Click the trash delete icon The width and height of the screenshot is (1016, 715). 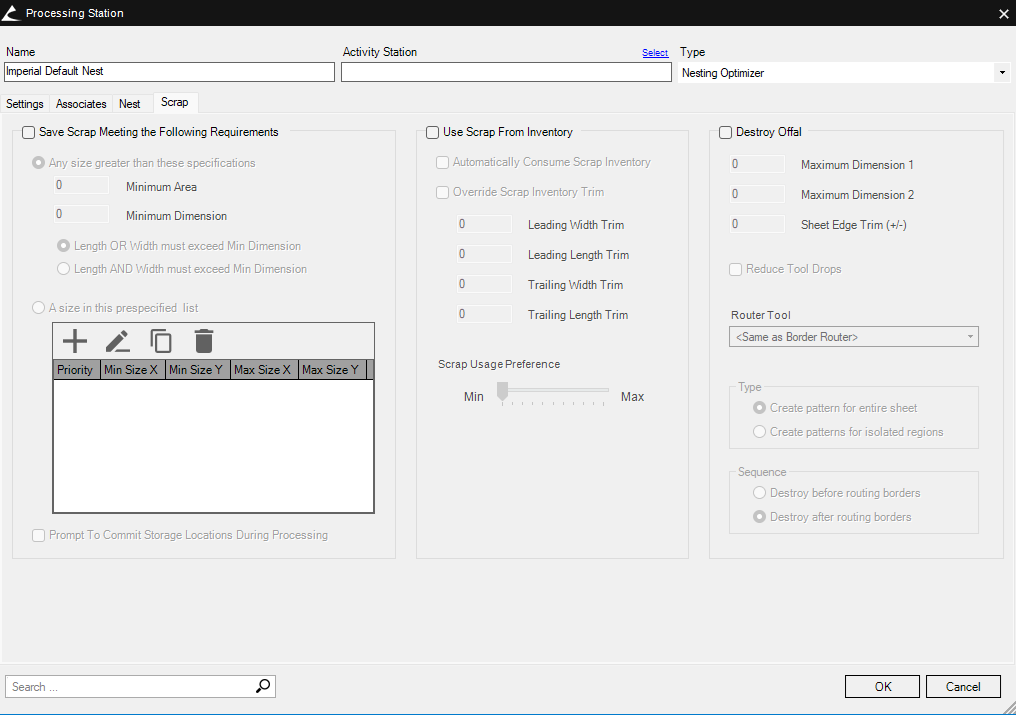tap(204, 341)
